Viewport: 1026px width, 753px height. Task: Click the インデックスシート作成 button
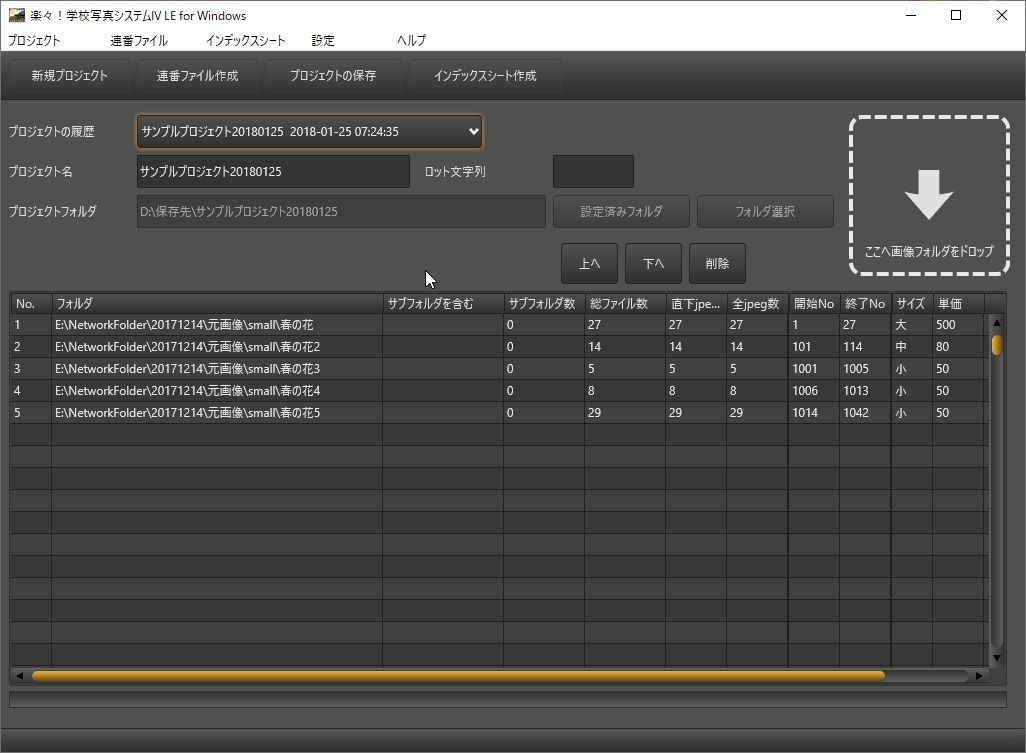click(485, 76)
